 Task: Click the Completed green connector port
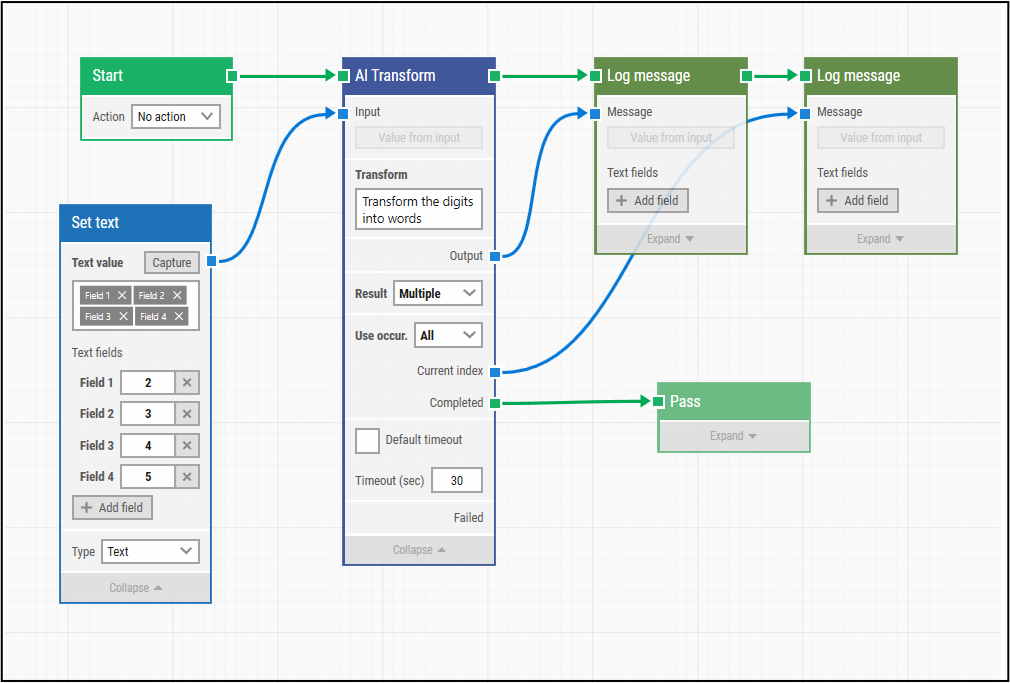(x=495, y=403)
